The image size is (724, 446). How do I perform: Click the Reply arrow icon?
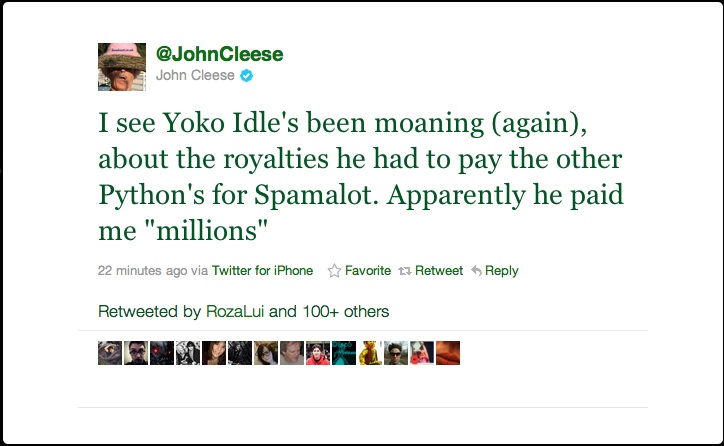tap(476, 271)
